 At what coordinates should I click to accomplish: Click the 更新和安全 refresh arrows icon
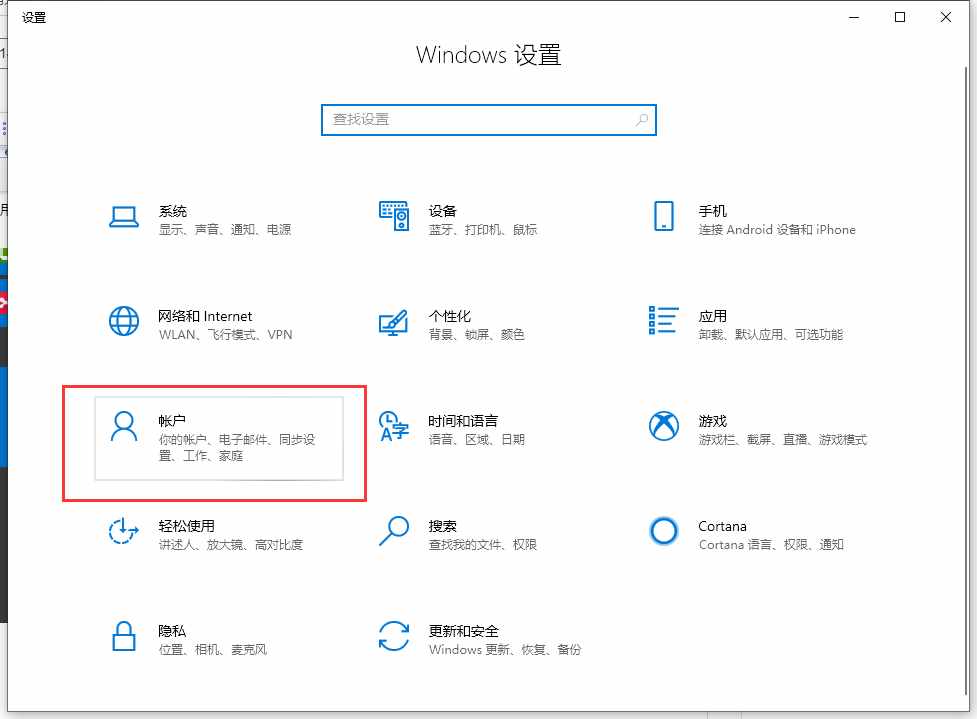click(394, 636)
